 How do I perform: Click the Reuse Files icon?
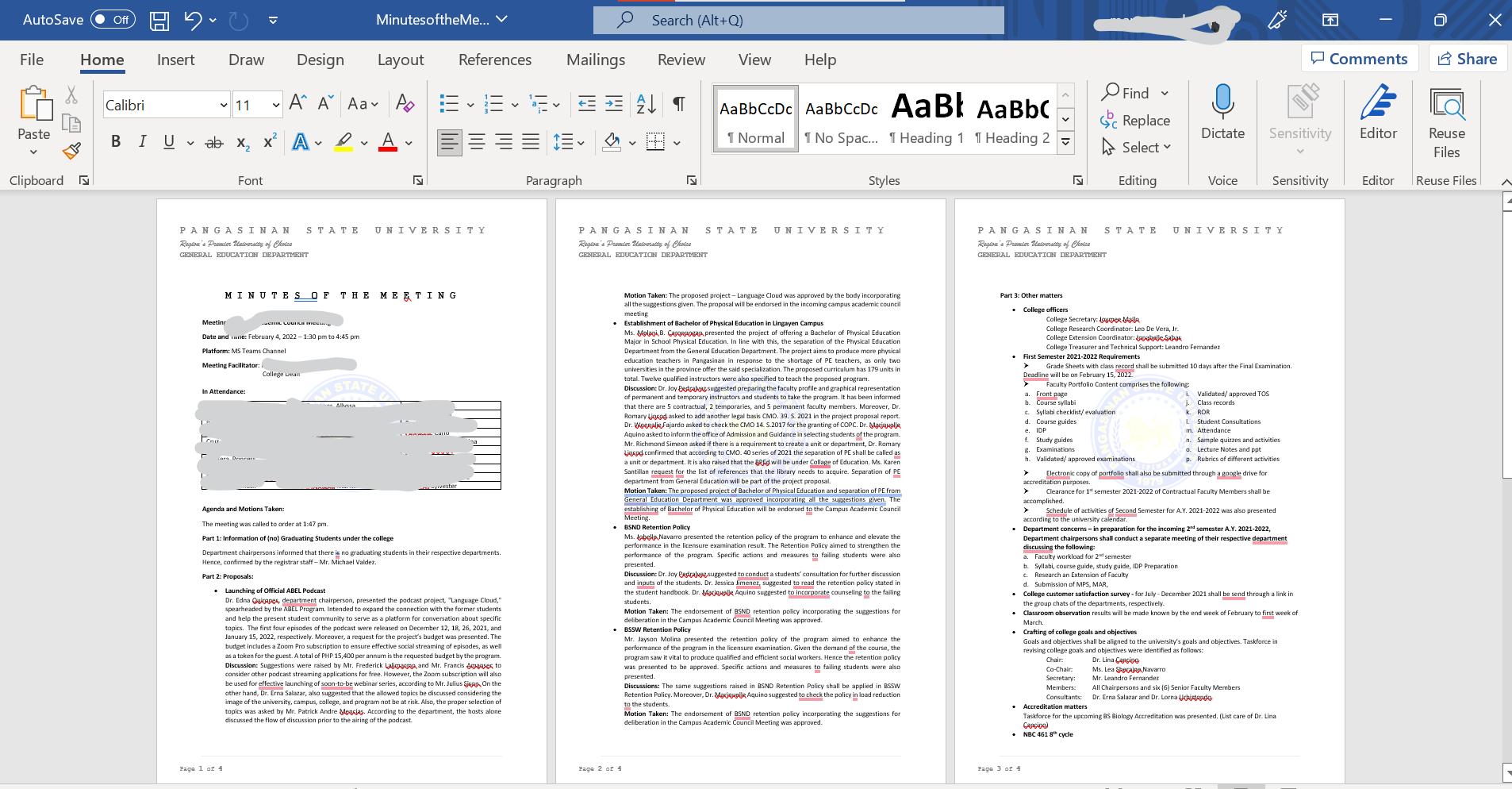coord(1446,106)
